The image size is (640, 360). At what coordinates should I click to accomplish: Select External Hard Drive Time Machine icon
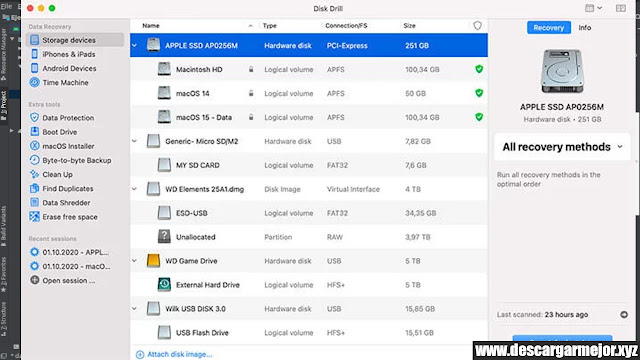click(x=164, y=284)
